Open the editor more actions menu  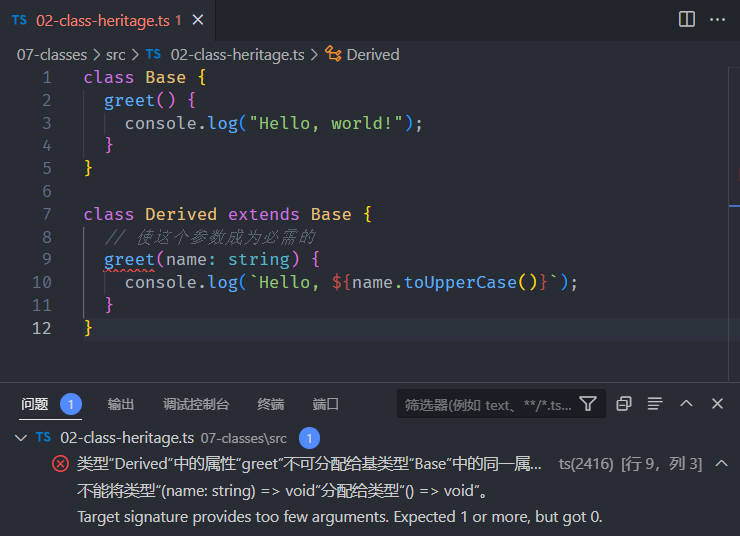pos(717,19)
